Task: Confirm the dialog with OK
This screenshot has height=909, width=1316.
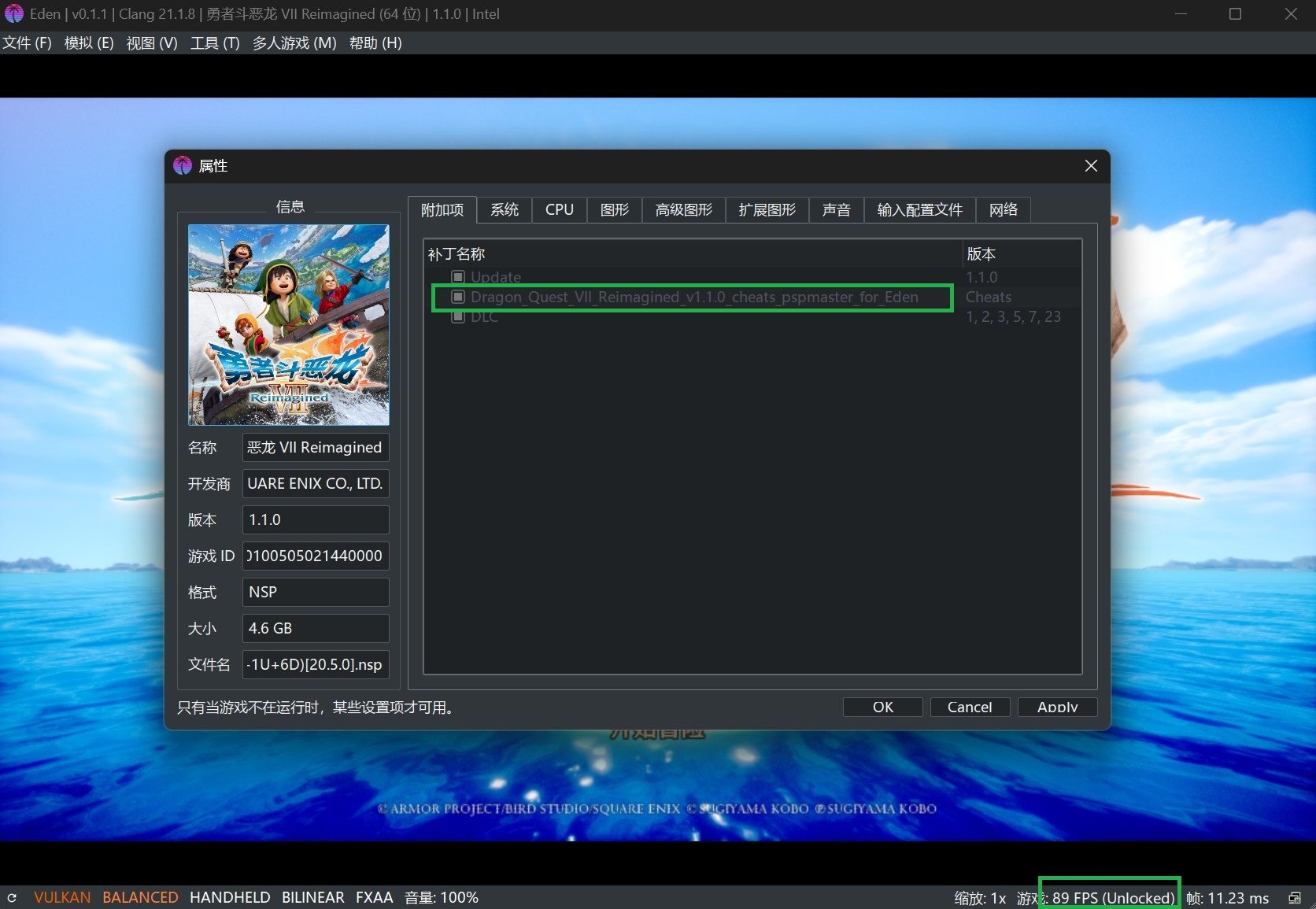Action: coord(883,707)
